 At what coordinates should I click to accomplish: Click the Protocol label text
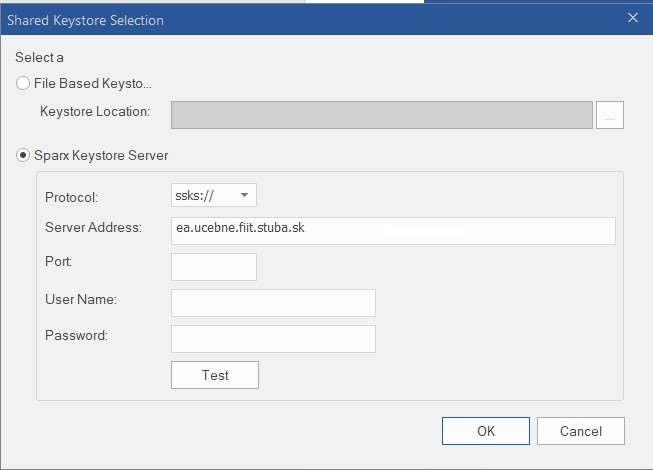(72, 197)
